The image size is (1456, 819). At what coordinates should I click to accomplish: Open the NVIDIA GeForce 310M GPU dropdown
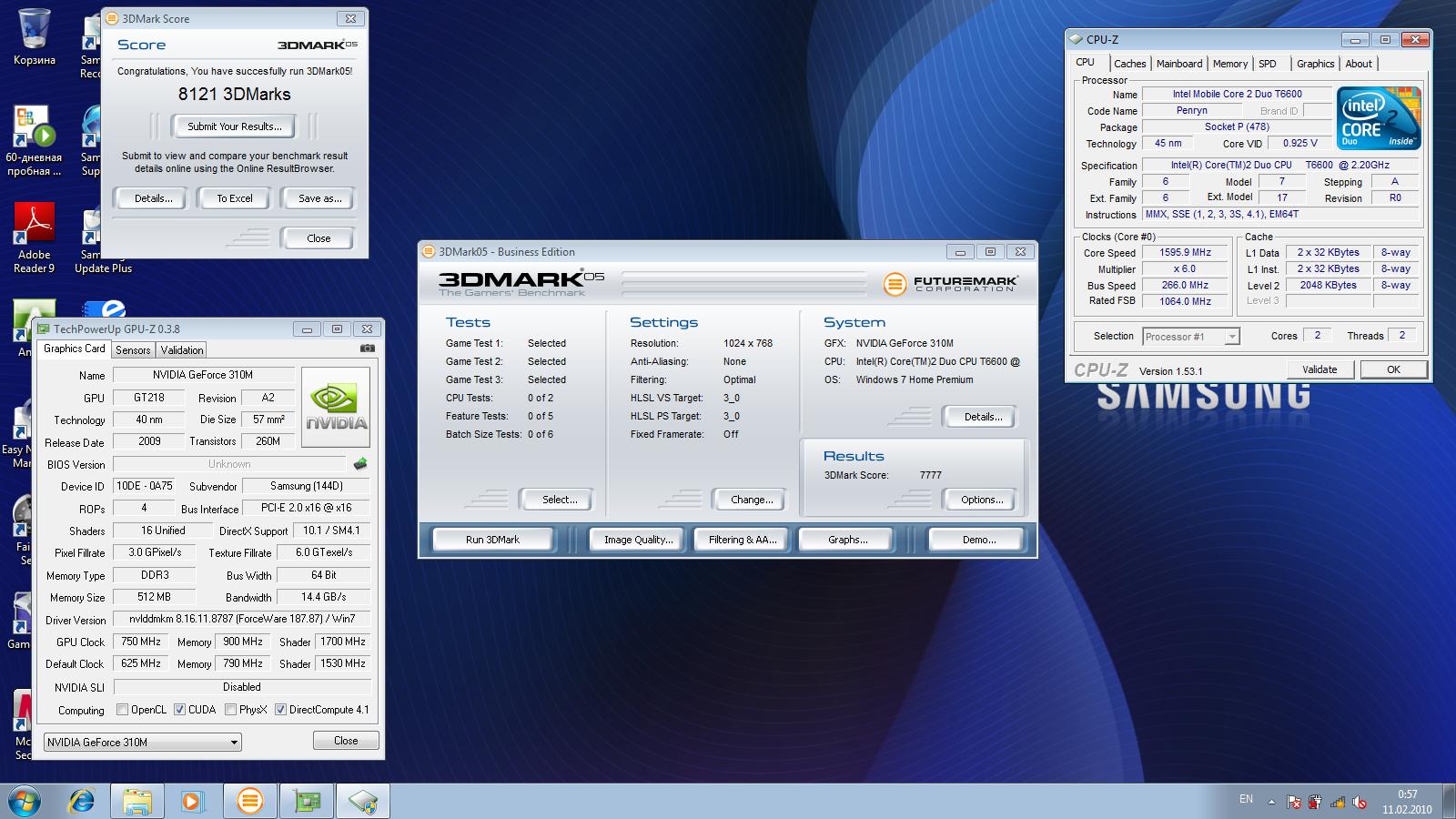[143, 742]
